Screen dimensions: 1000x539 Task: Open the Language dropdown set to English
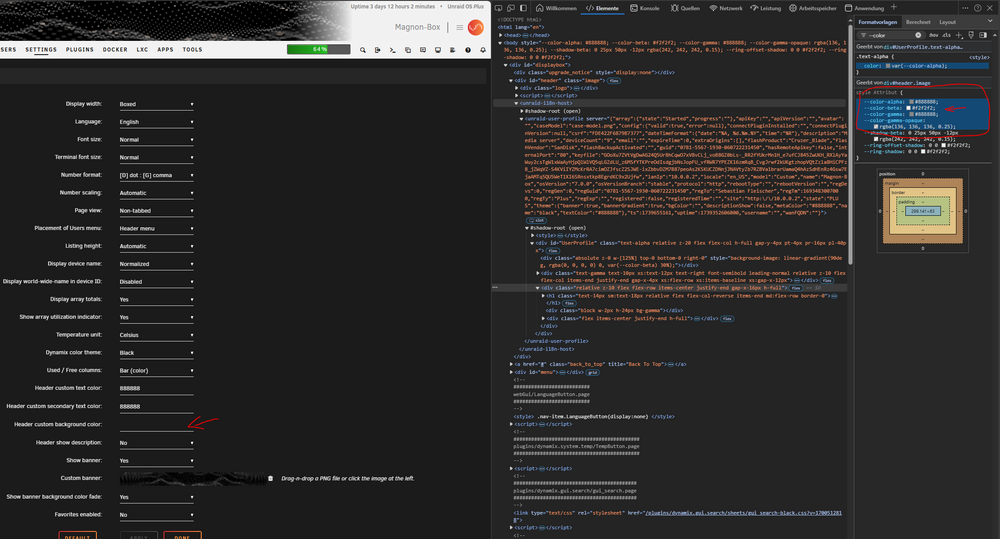pyautogui.click(x=156, y=122)
